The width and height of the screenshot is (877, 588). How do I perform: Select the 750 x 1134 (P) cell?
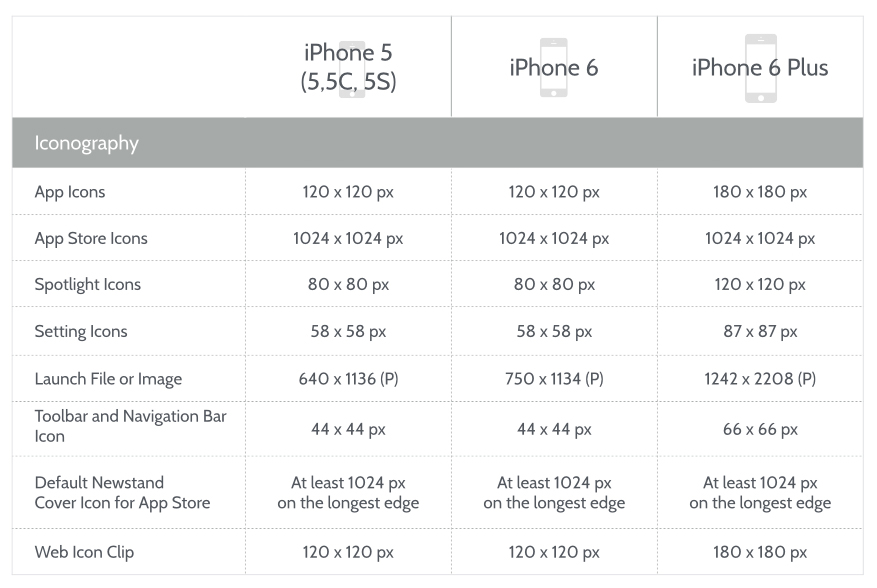click(554, 379)
